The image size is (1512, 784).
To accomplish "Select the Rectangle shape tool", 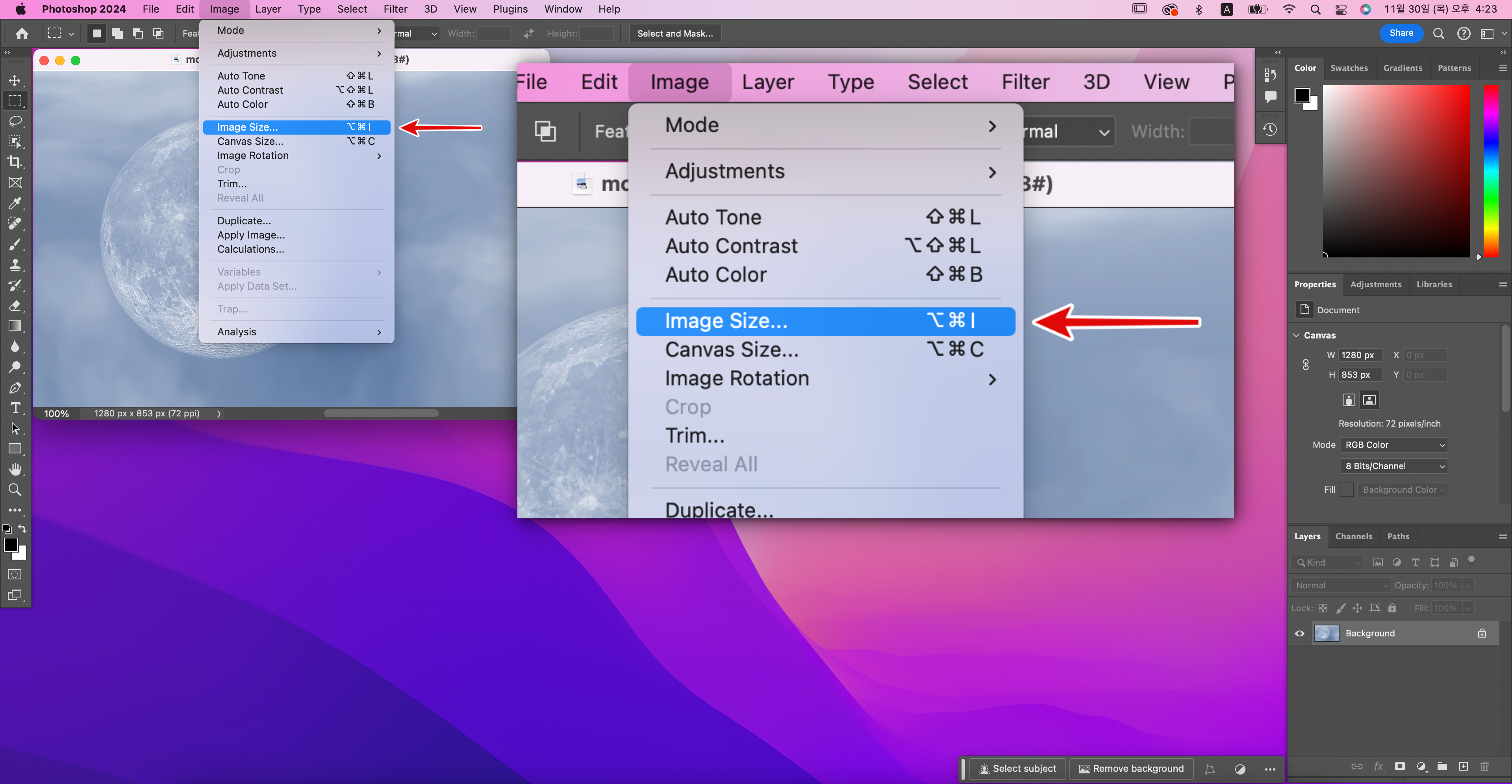I will point(15,449).
